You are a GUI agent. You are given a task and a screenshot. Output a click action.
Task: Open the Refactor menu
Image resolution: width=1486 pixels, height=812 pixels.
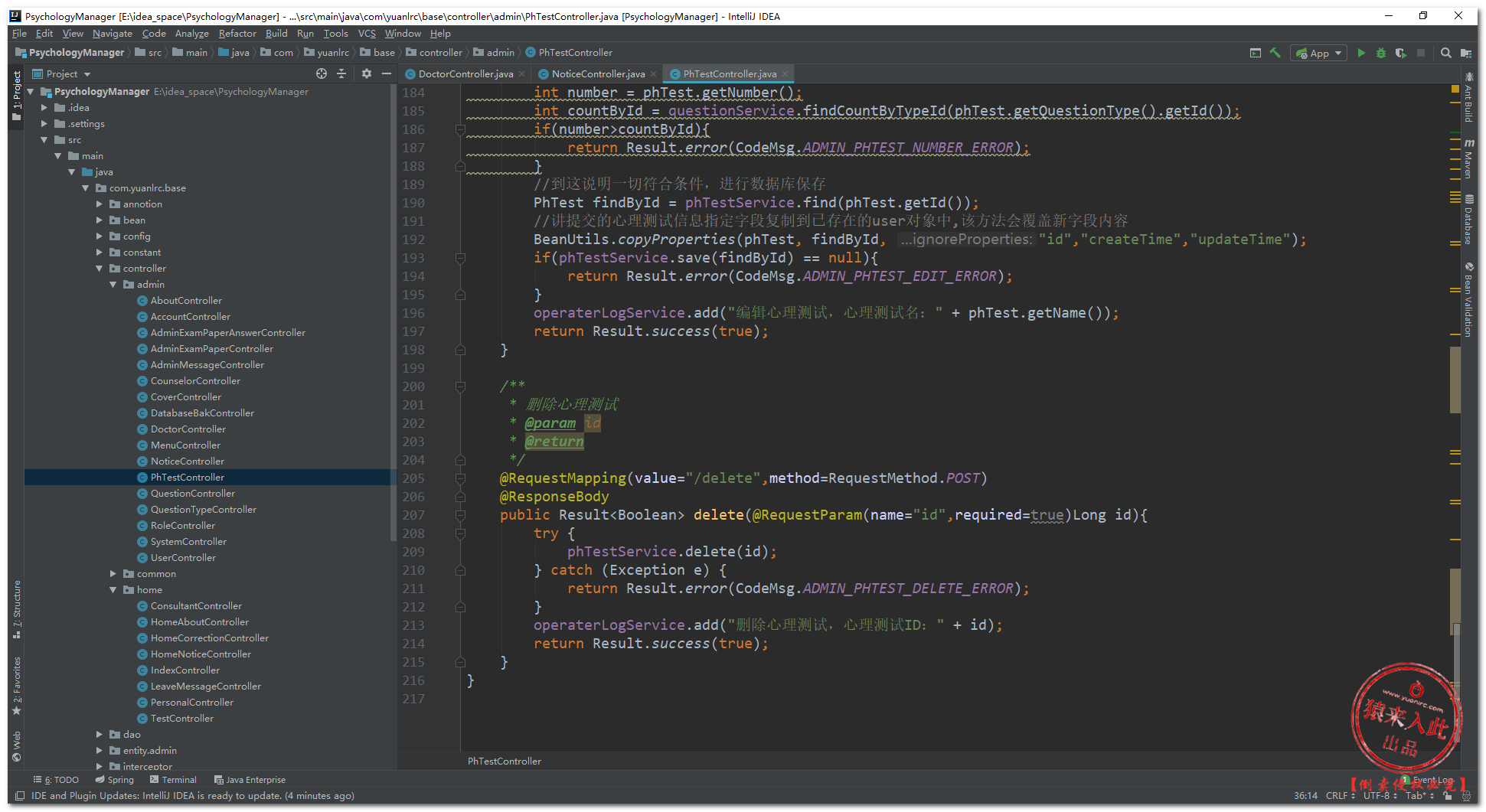237,34
